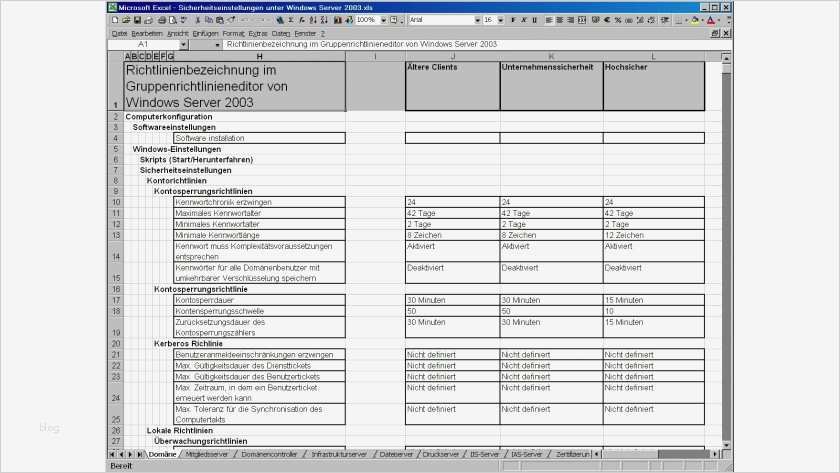Open the Font Color dropdown arrow

(719, 20)
